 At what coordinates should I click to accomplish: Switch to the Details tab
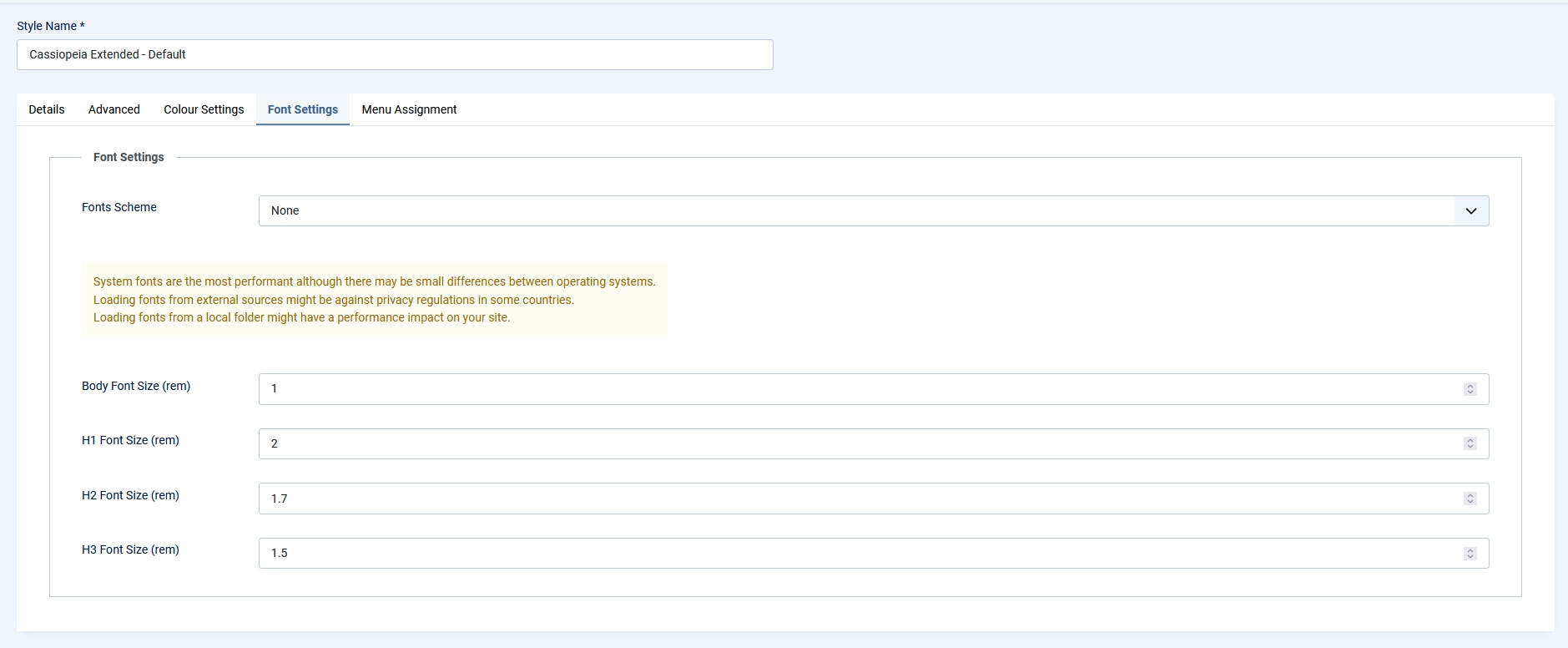(x=47, y=109)
